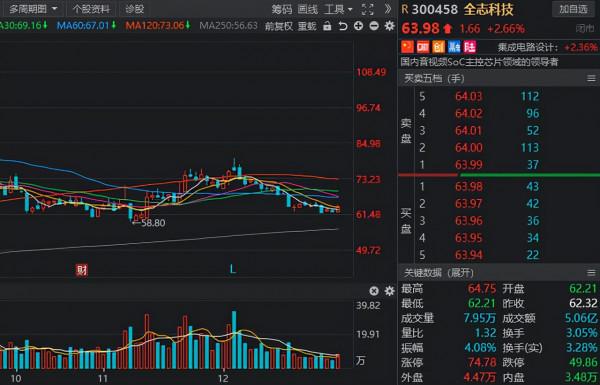Click the company description line
Image resolution: width=600 pixels, height=385 pixels.
coord(479,62)
